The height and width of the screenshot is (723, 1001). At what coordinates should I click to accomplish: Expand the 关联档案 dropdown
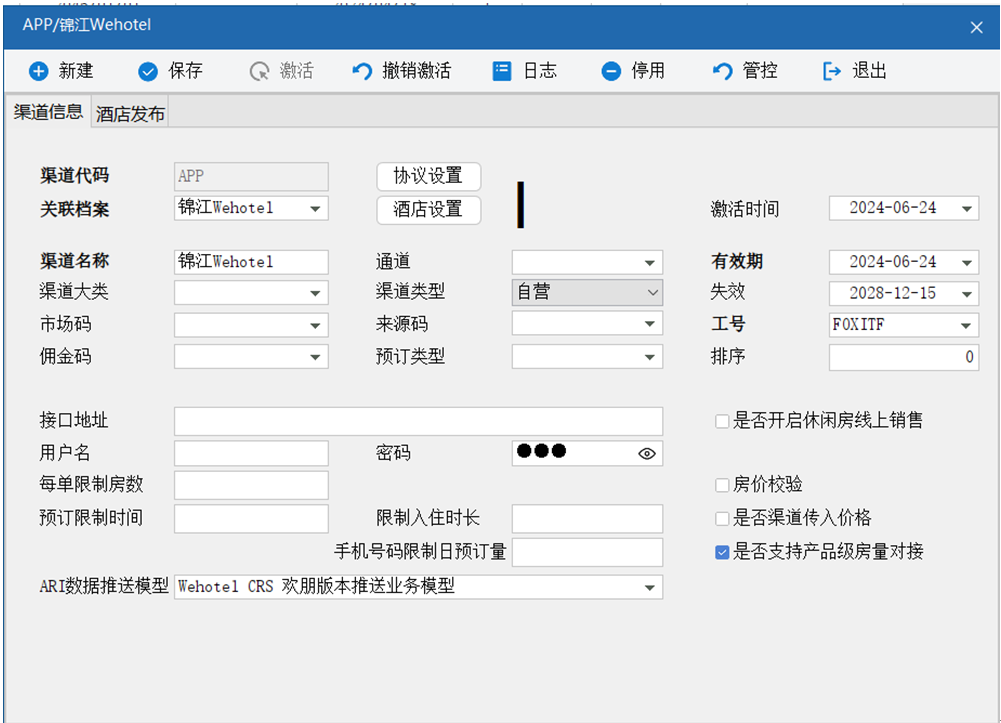315,209
